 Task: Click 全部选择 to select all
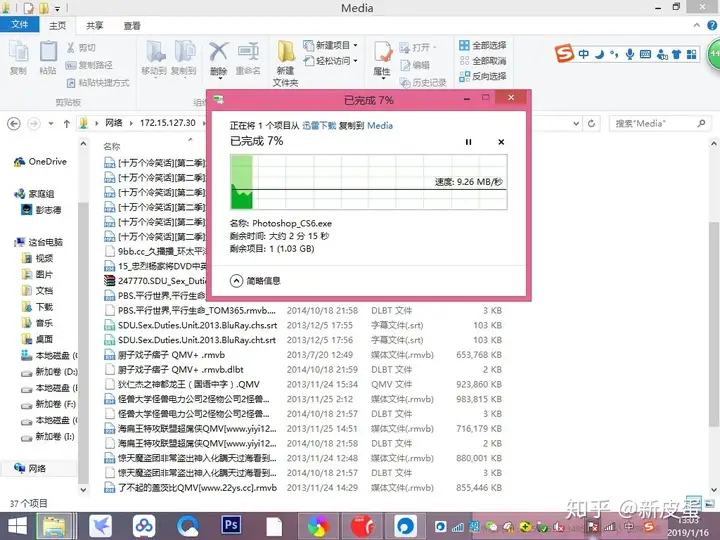[483, 45]
